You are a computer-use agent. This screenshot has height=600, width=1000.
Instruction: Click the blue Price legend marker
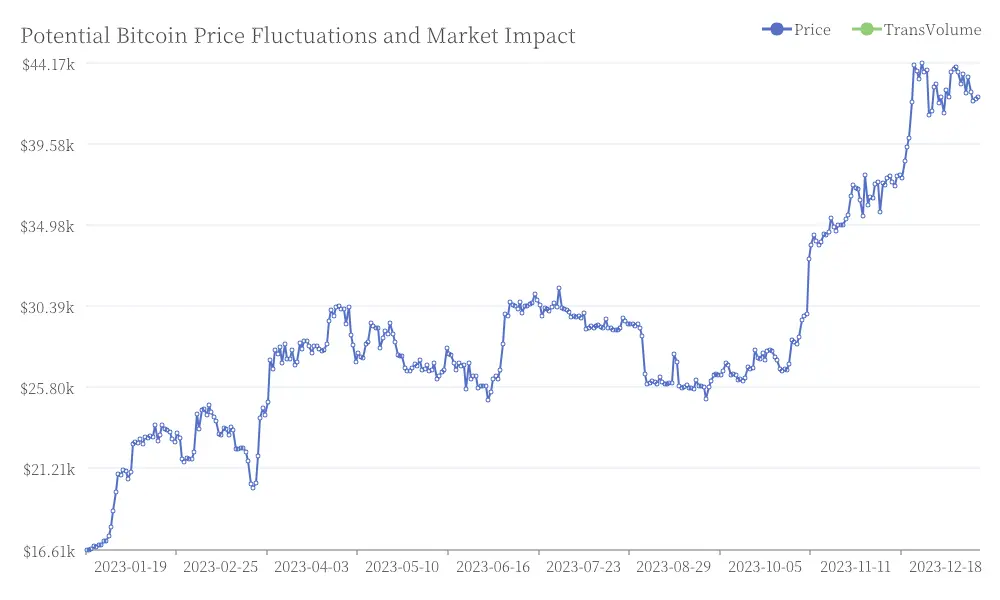(777, 29)
